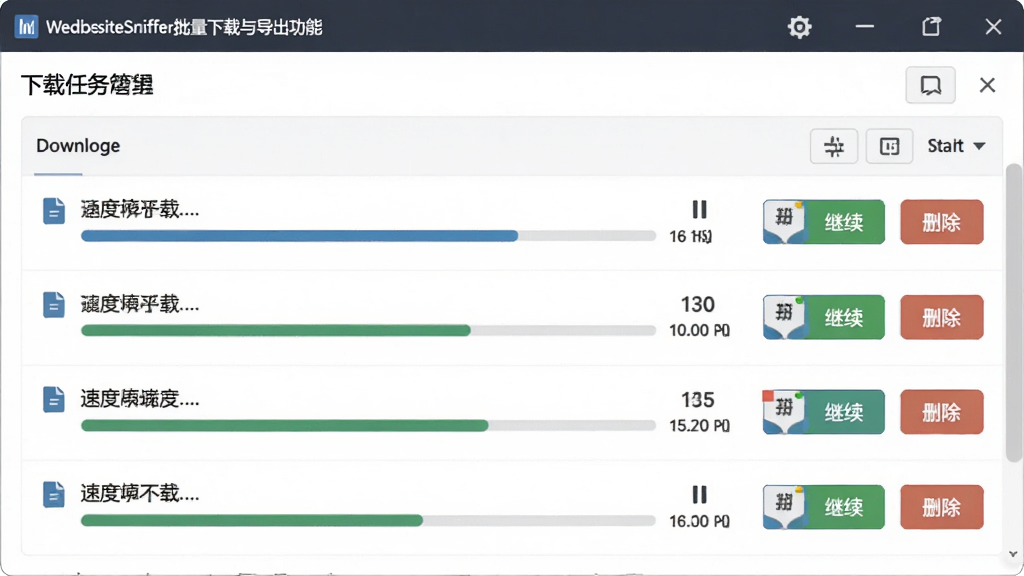
Task: Click file icon of the fourth download task
Action: coord(54,494)
